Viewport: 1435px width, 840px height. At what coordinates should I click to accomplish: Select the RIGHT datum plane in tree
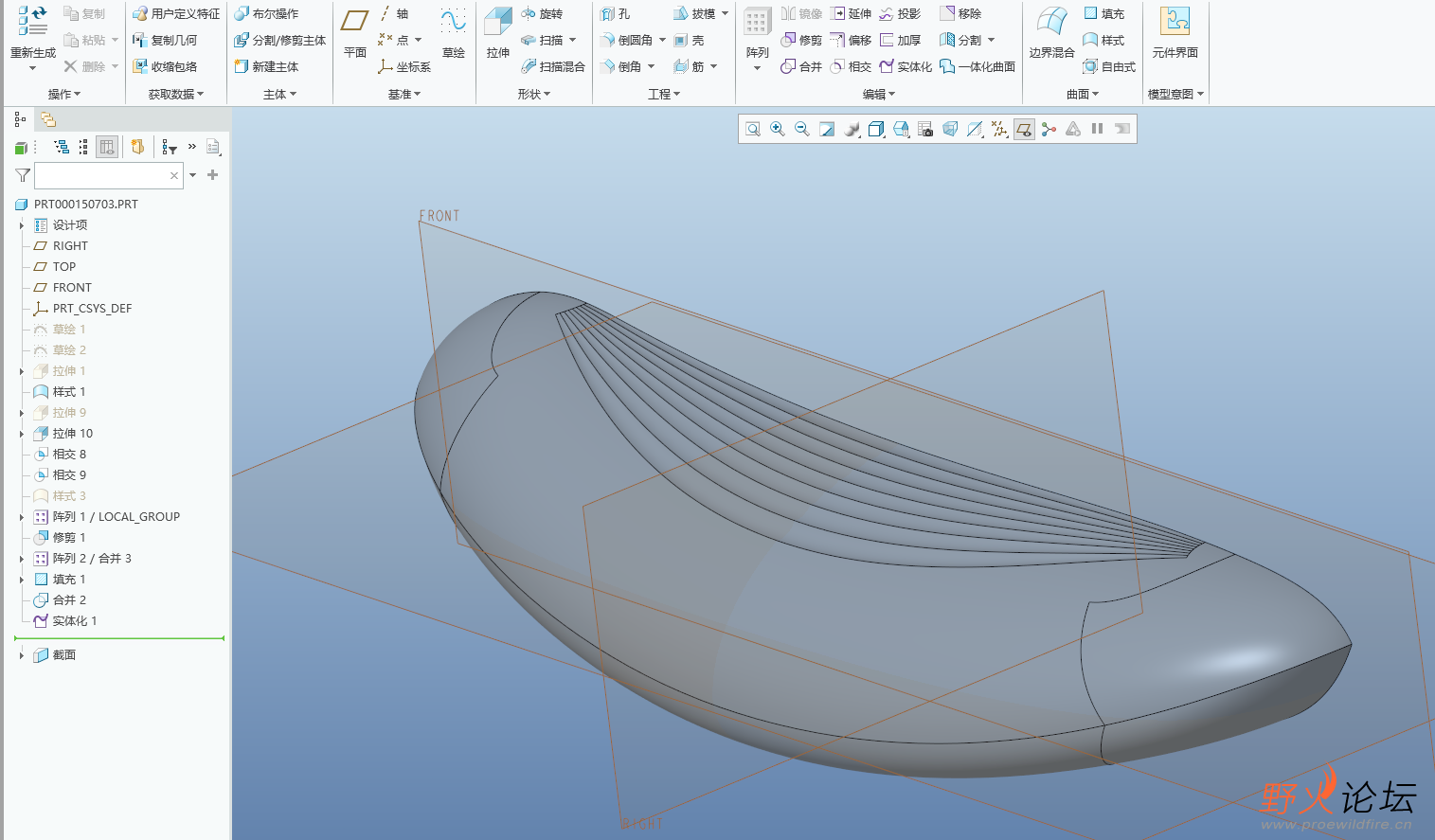click(x=70, y=246)
